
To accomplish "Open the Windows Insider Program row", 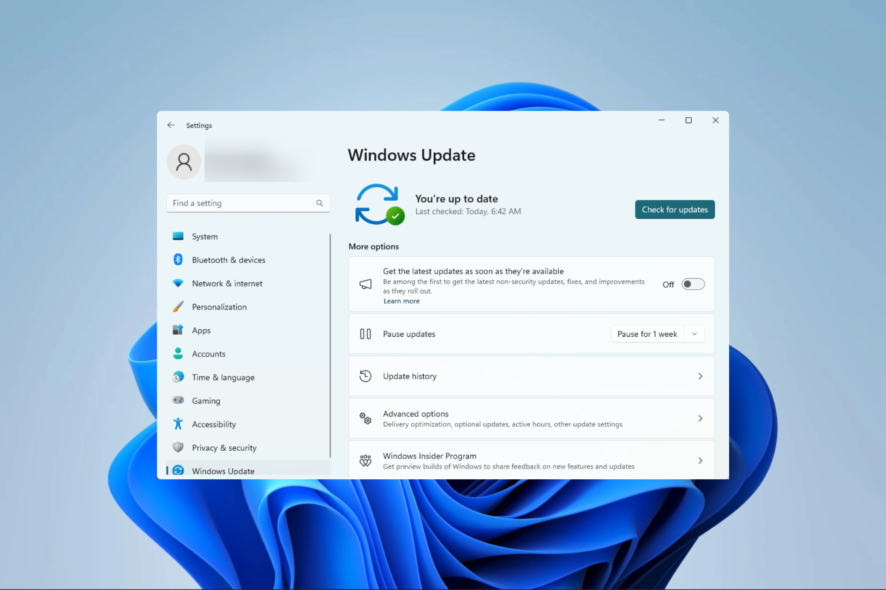I will point(532,461).
